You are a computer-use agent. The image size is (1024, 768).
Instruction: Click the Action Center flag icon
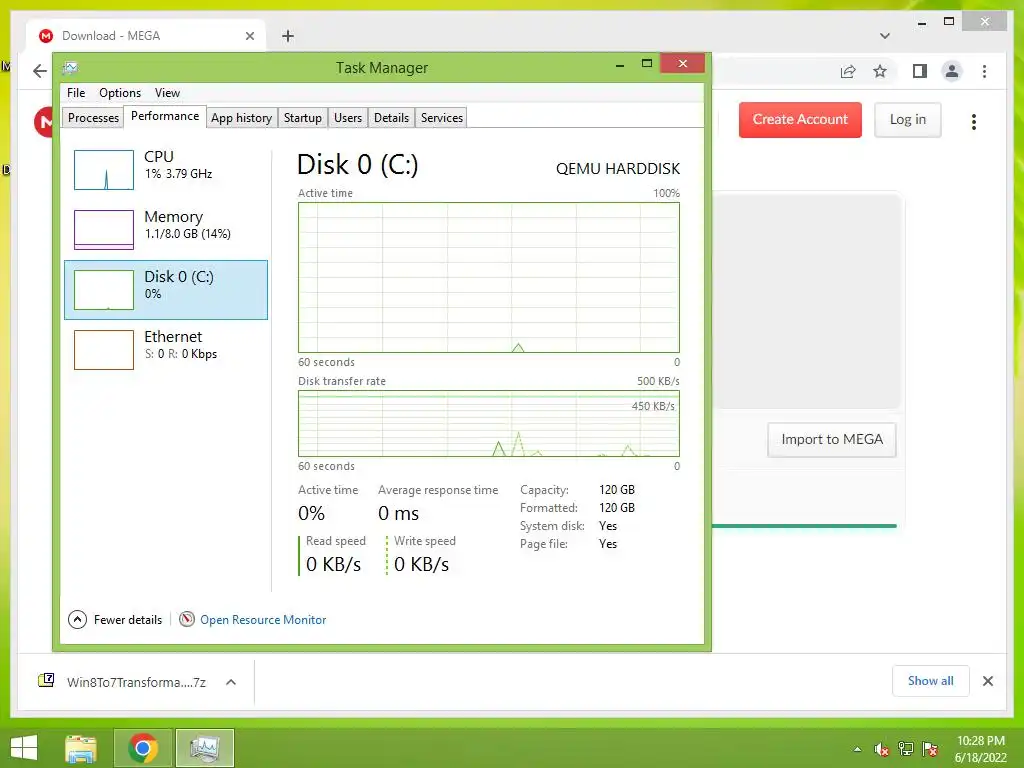pyautogui.click(x=930, y=749)
